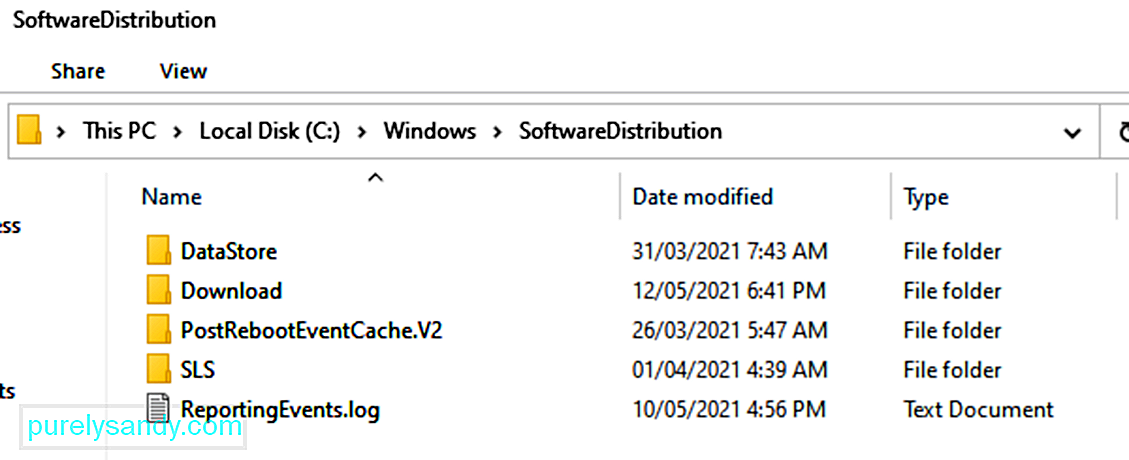This screenshot has height=460, width=1129.
Task: Go to Windows in the breadcrumb path
Action: coord(429,131)
